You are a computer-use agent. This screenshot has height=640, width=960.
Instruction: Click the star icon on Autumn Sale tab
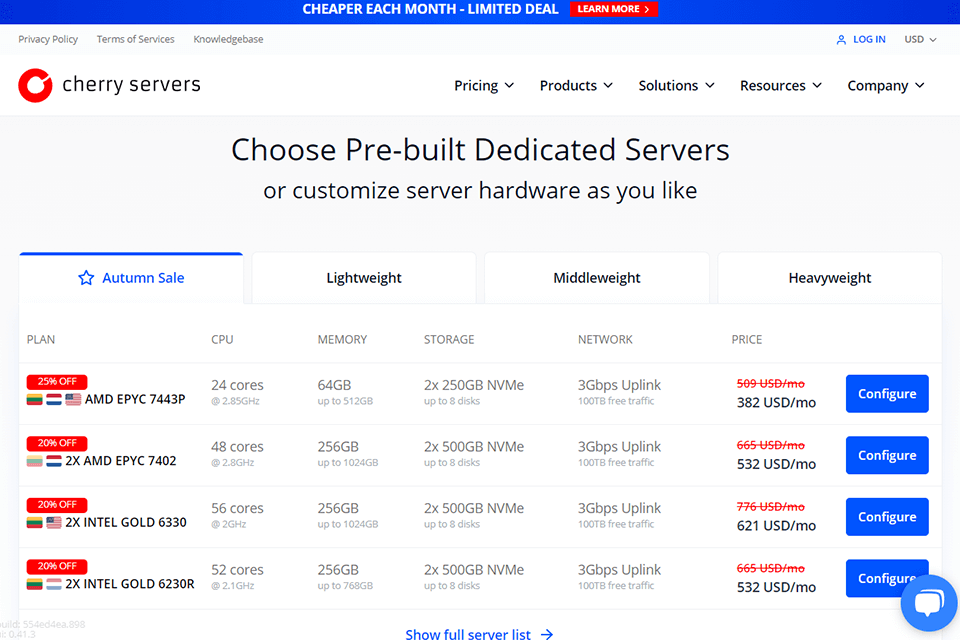[x=86, y=278]
